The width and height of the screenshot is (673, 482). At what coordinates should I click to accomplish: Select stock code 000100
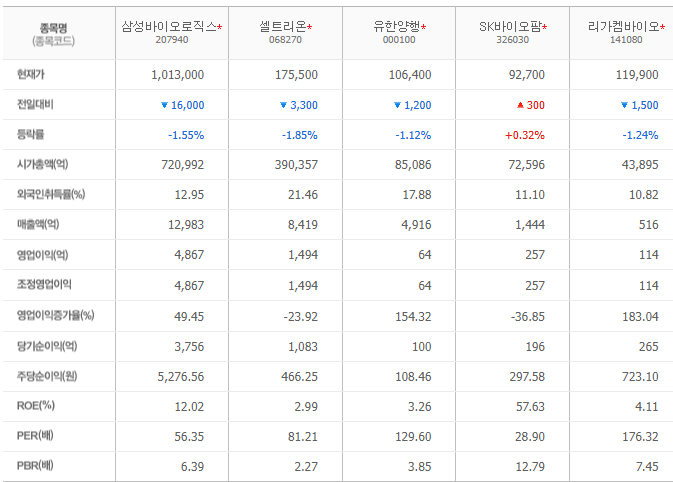tap(399, 40)
